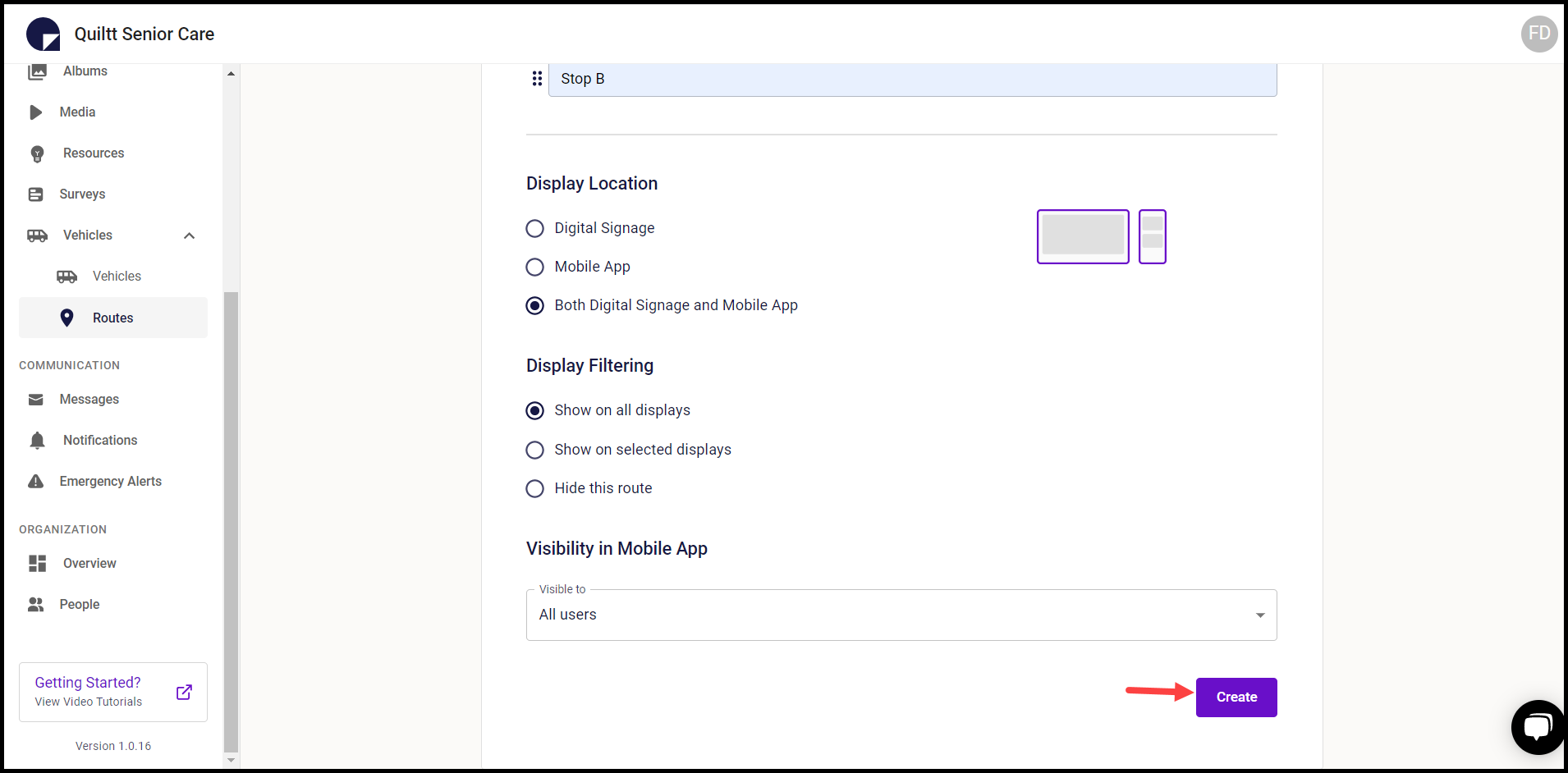Image resolution: width=1568 pixels, height=773 pixels.
Task: Select Show on selected displays option
Action: tap(534, 450)
